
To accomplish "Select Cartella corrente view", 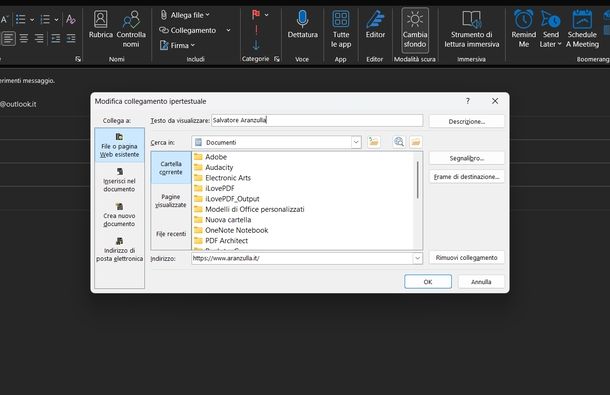I will click(171, 168).
